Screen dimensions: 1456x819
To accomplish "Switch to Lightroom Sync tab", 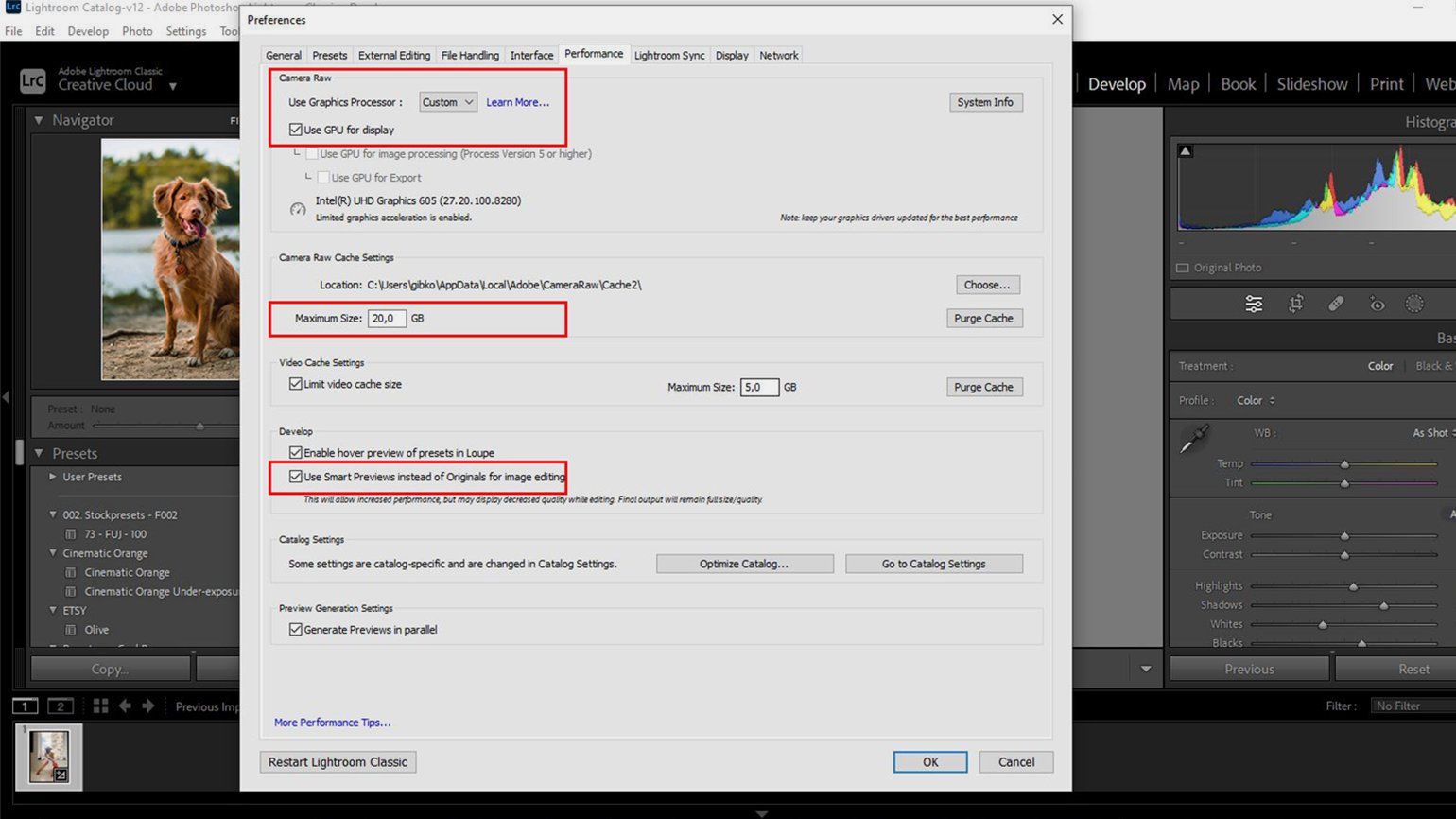I will [669, 55].
